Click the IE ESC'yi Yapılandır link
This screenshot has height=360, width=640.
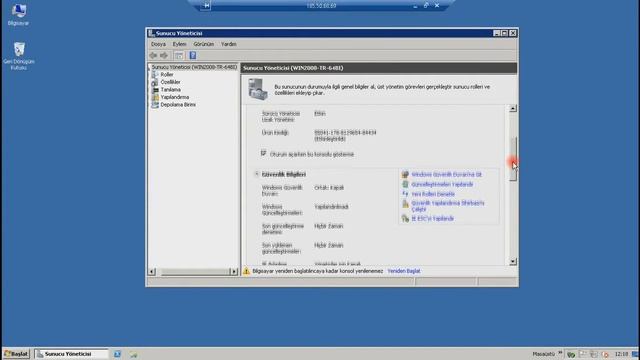click(x=433, y=219)
